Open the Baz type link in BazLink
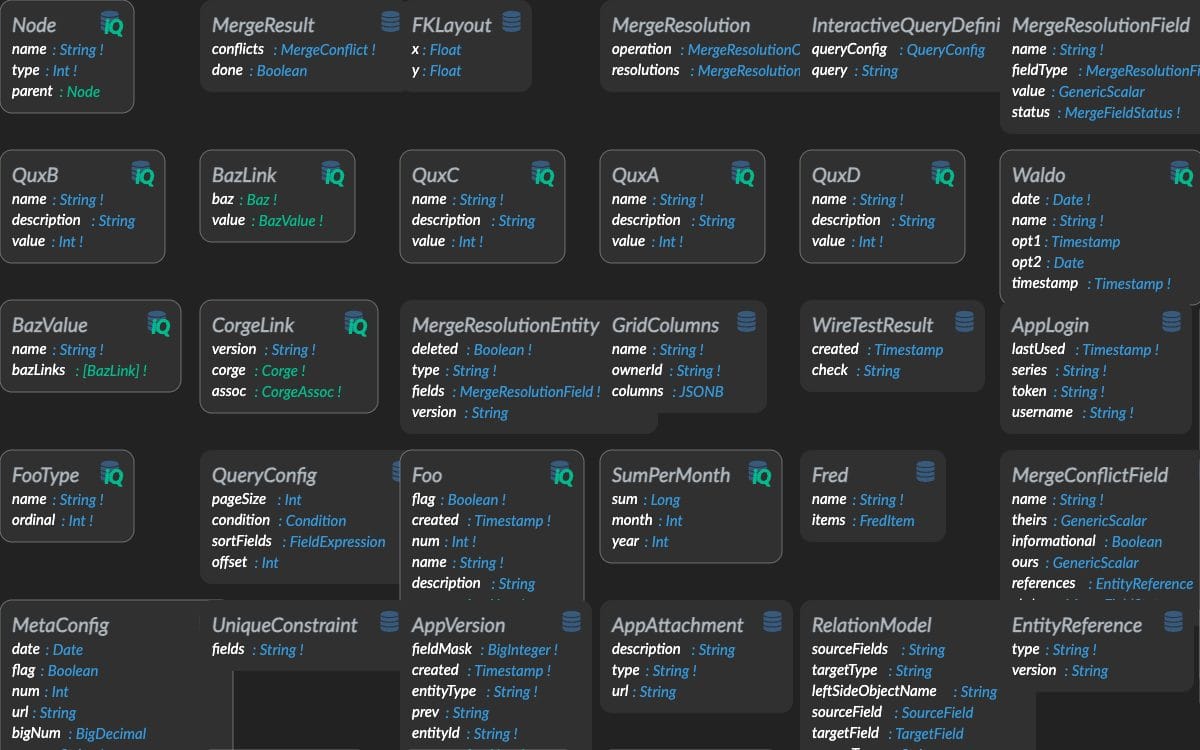This screenshot has height=750, width=1200. 262,200
